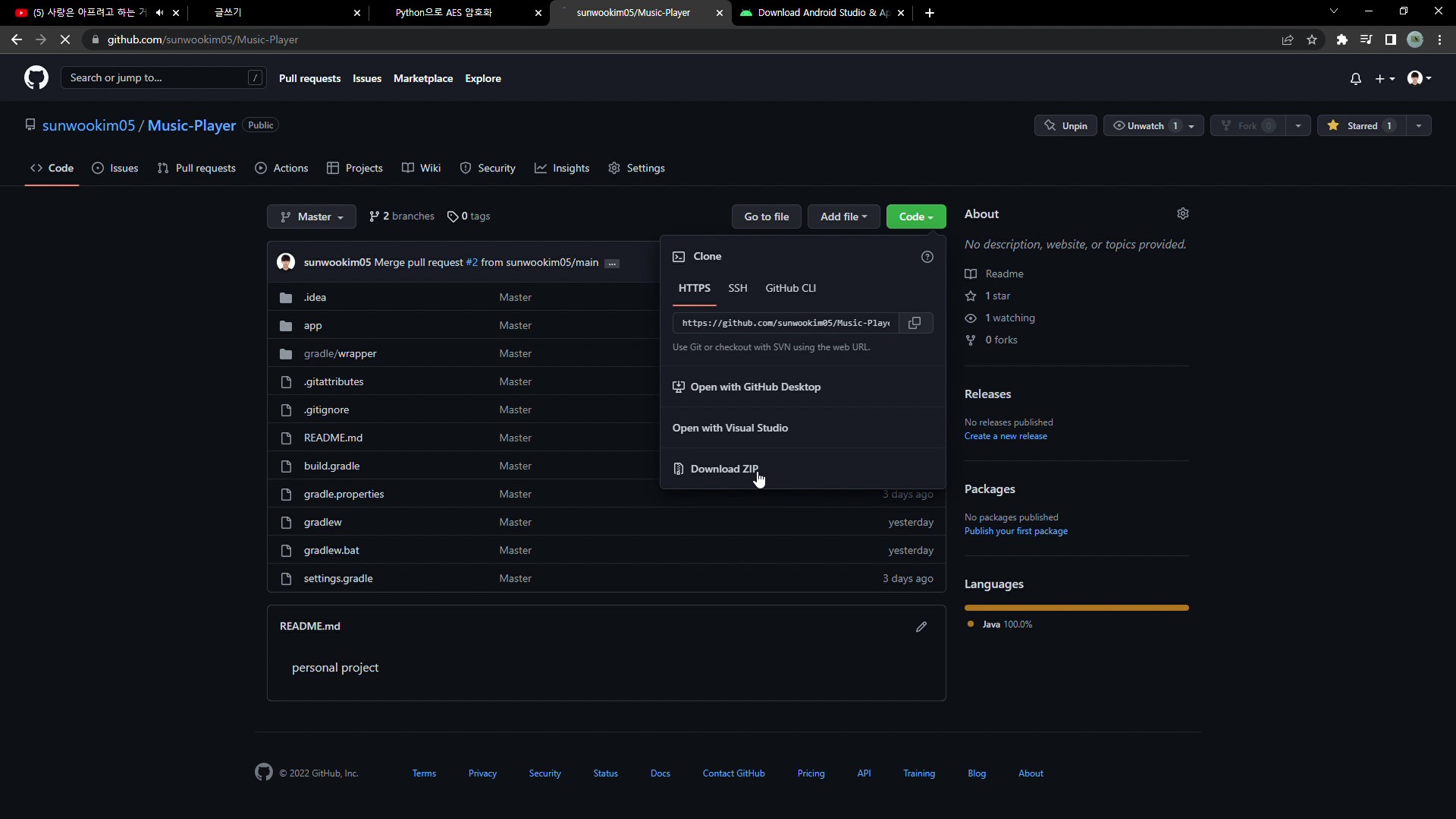View the 2 branches link

click(402, 217)
